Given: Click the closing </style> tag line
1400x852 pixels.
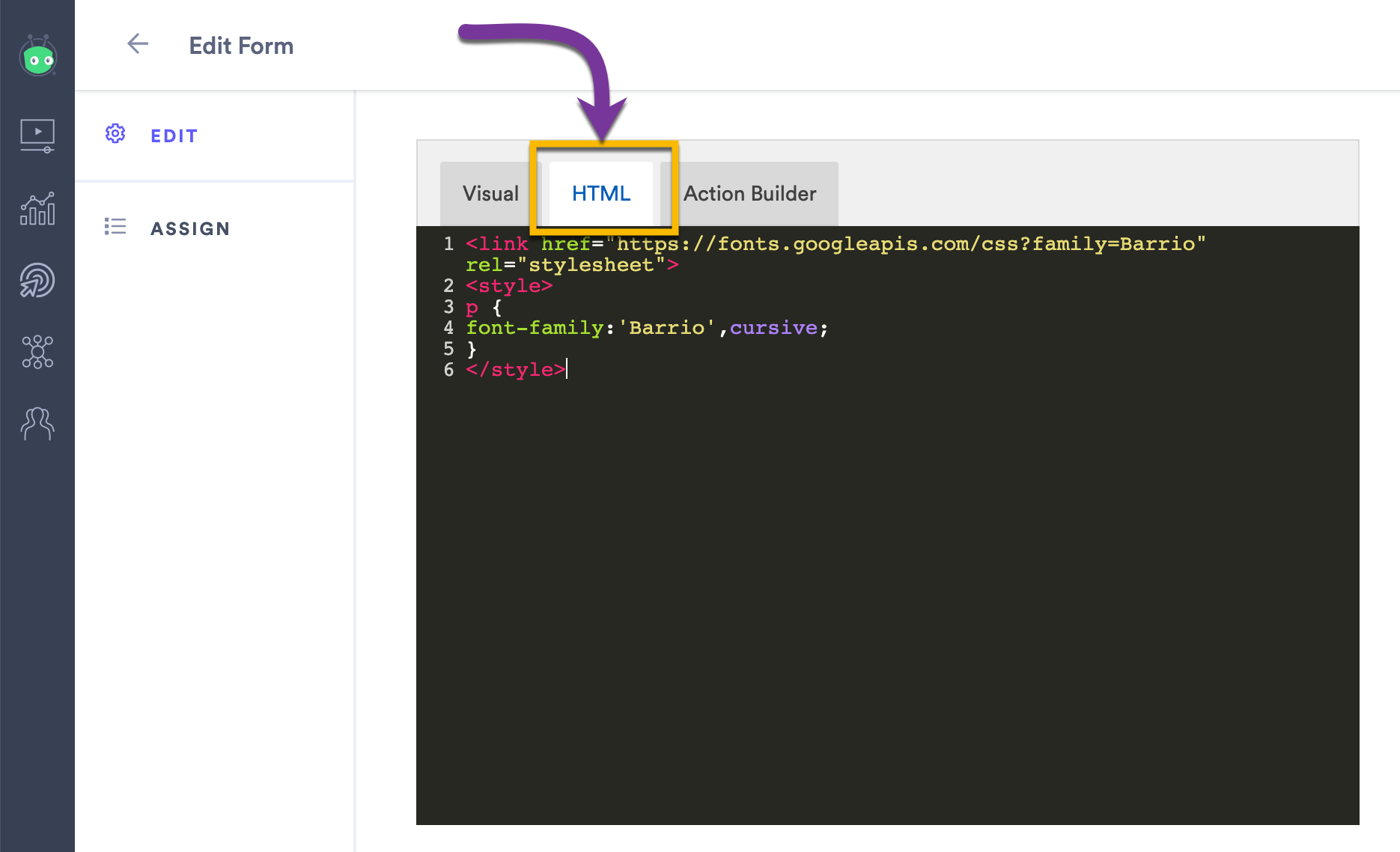Looking at the screenshot, I should 516,369.
